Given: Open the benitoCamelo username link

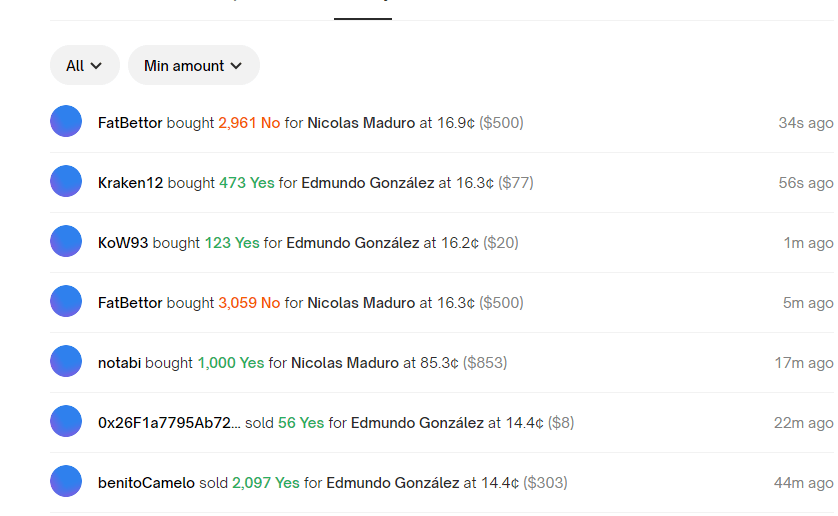Looking at the screenshot, I should 146,483.
